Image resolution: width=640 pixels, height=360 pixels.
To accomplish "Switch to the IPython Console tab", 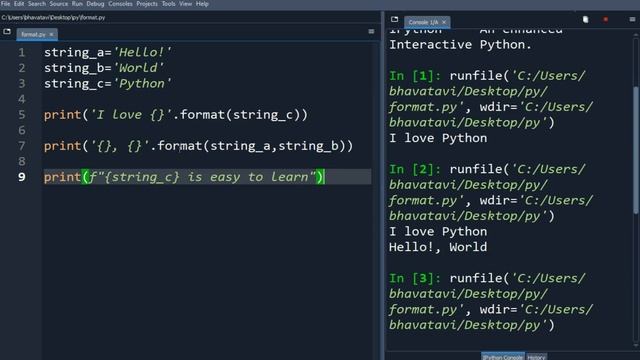I will 503,357.
